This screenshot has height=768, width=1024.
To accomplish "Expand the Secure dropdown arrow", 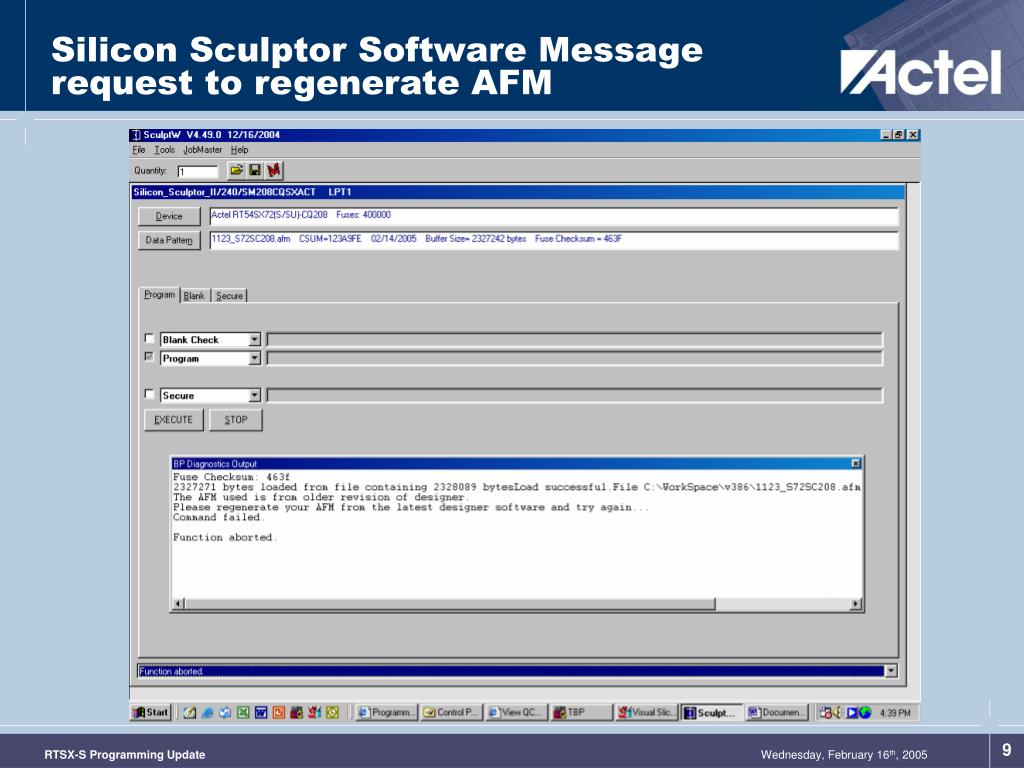I will [255, 396].
